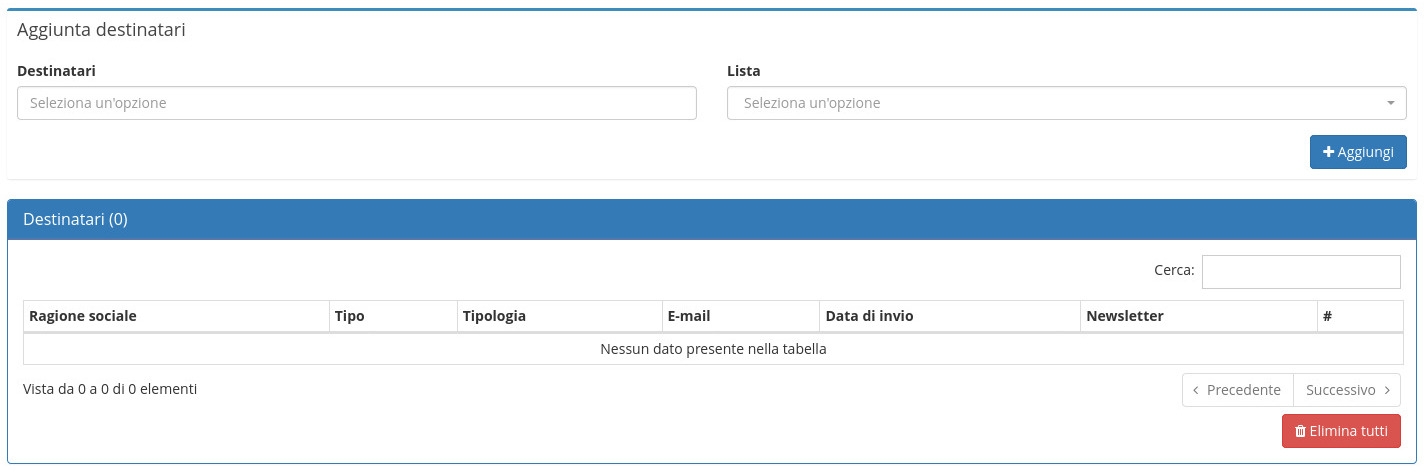Open the Destinatari selection field
1424x473 pixels.
356,103
